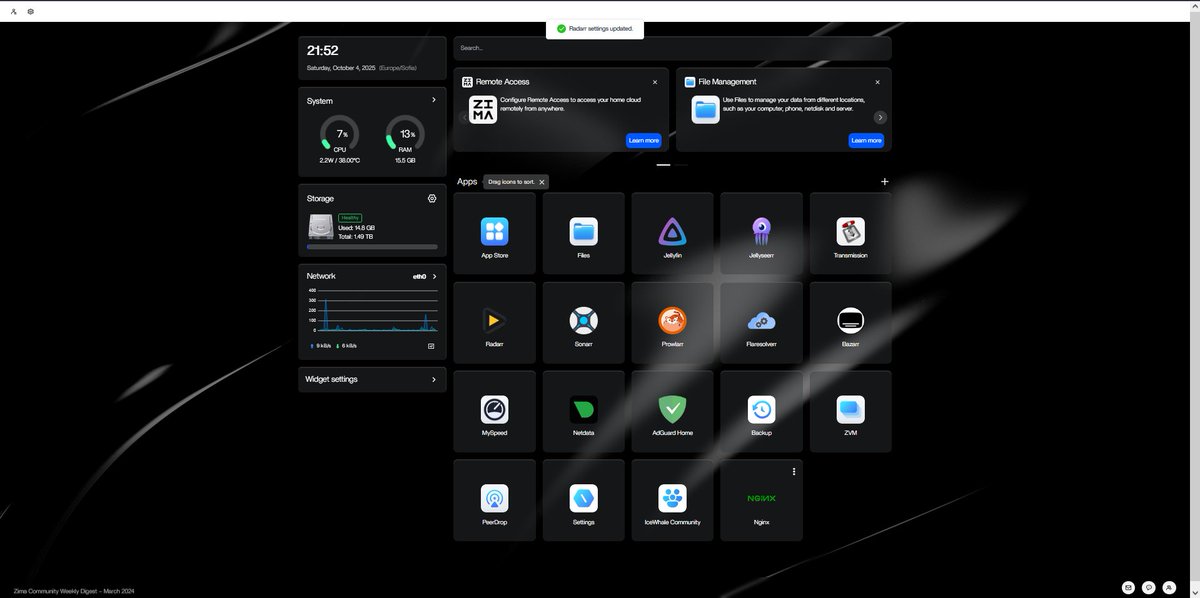Image resolution: width=1200 pixels, height=598 pixels.
Task: Click the Radarr settings updated notification
Action: coord(595,29)
